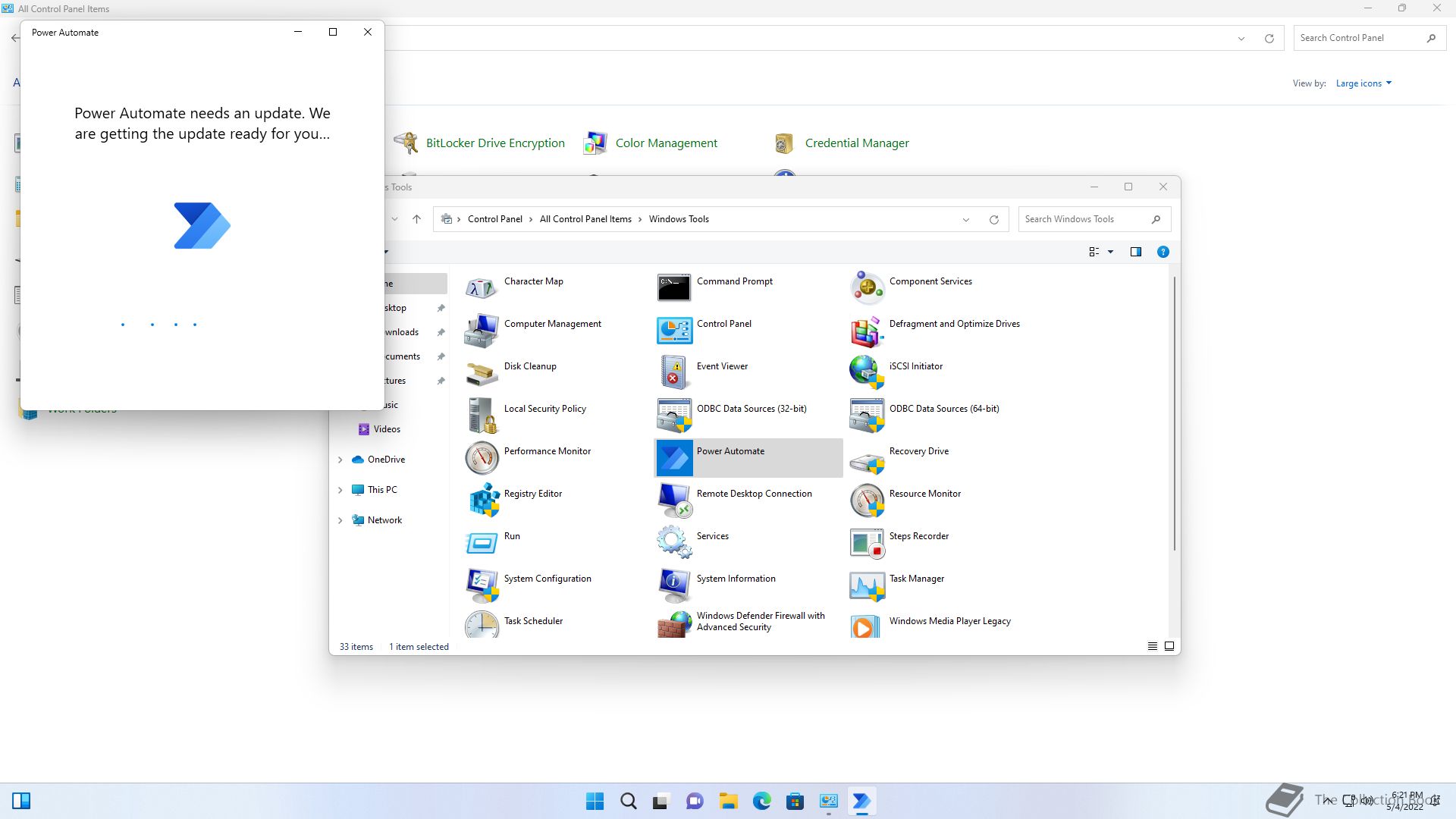The width and height of the screenshot is (1456, 819).
Task: Open Credential Manager
Action: tap(856, 143)
